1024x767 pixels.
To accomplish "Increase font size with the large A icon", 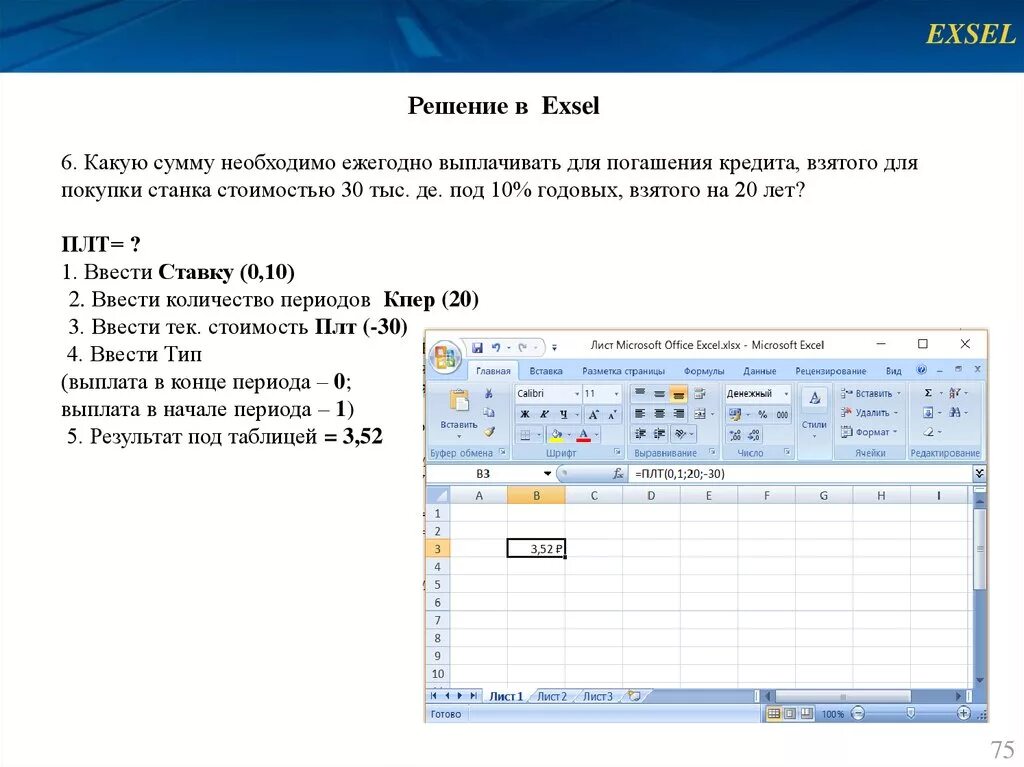I will 593,414.
